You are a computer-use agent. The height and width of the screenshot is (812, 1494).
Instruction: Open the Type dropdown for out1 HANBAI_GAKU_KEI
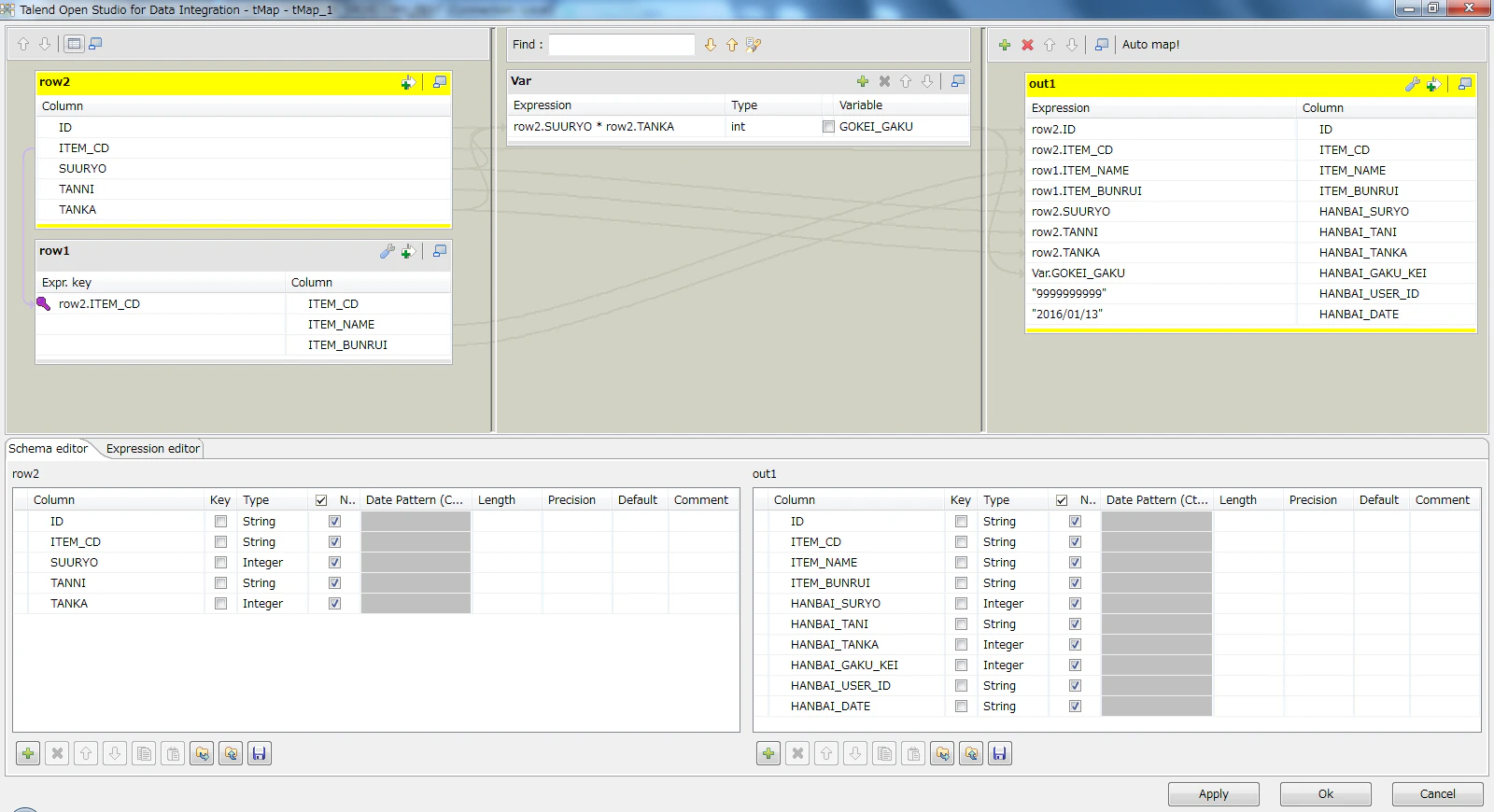coord(1011,665)
